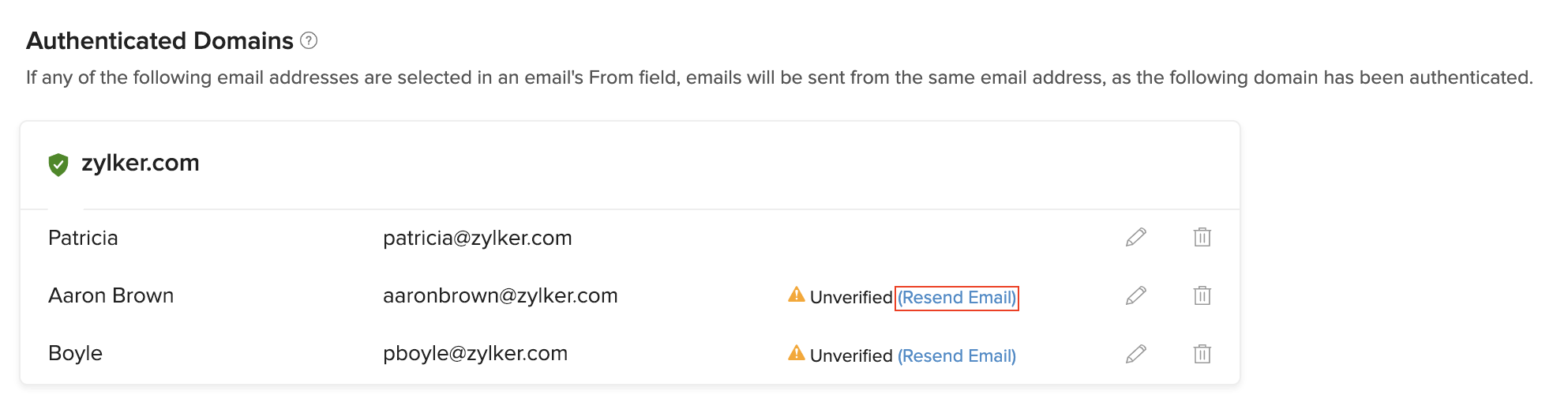Viewport: 1568px width, 406px height.
Task: Click the aaronbrown@zylker.com address
Action: (500, 295)
